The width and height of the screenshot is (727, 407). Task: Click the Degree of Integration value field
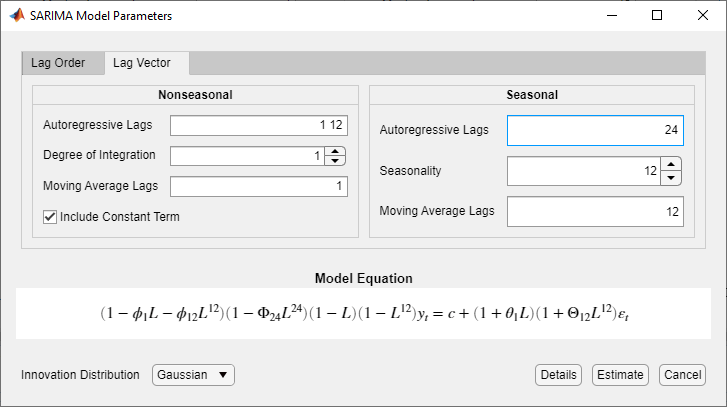tap(247, 156)
